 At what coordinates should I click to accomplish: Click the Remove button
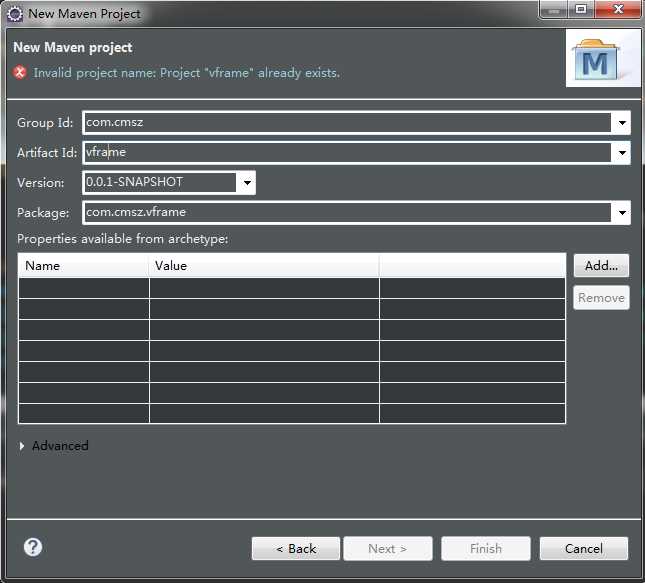(x=601, y=297)
